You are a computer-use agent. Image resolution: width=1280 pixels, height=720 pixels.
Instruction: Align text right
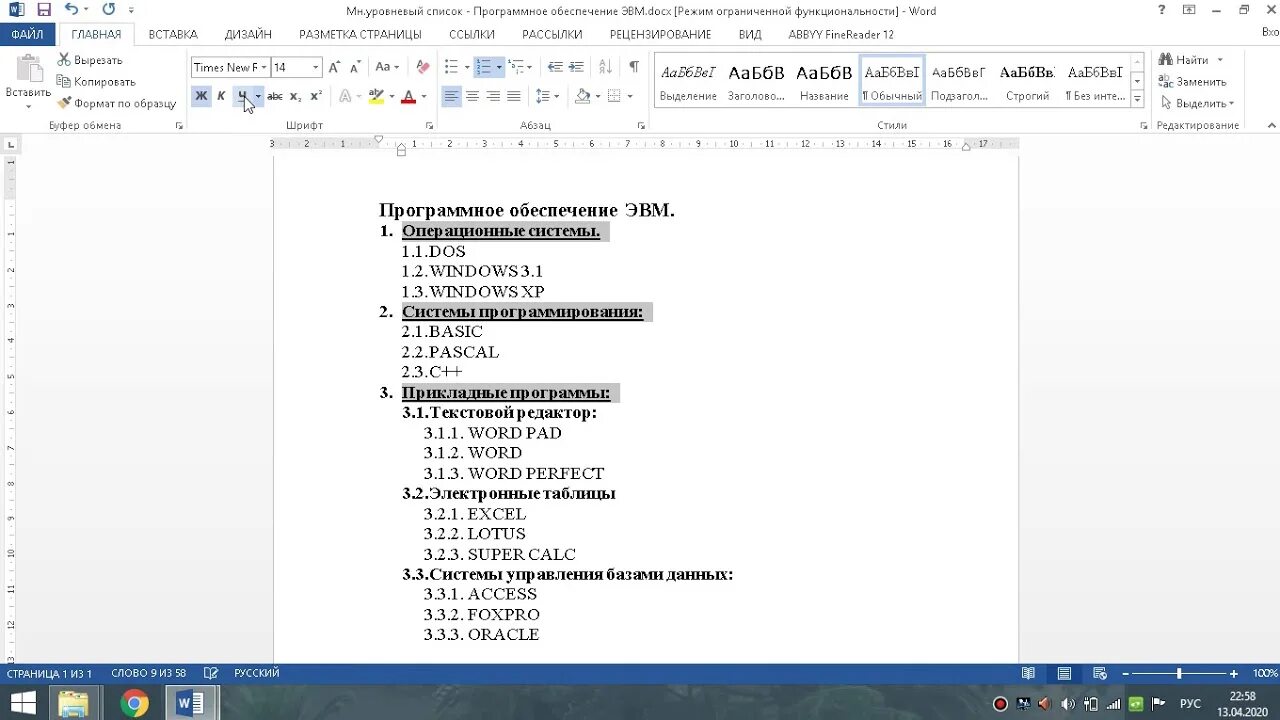point(493,96)
